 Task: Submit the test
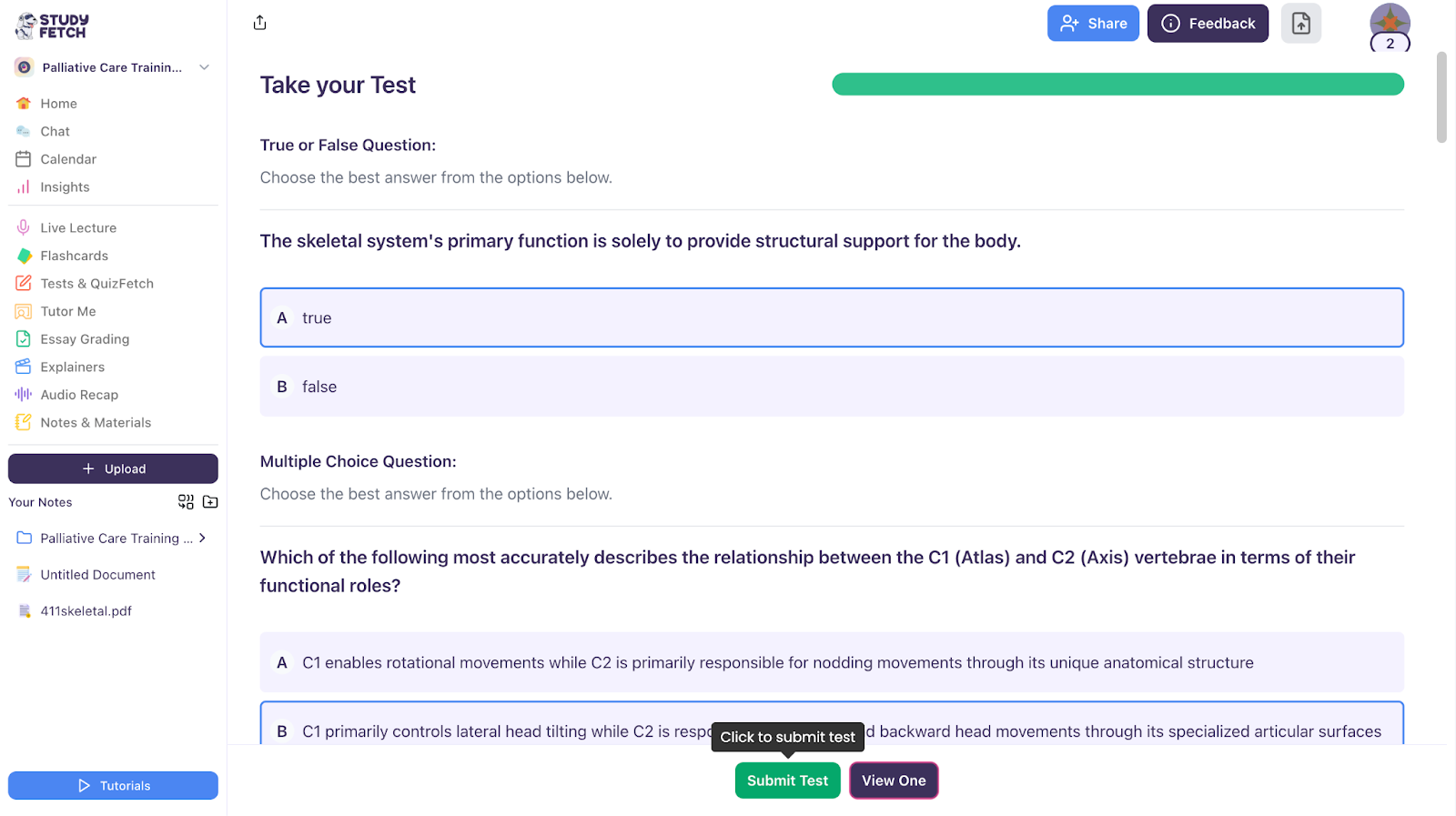click(x=787, y=780)
